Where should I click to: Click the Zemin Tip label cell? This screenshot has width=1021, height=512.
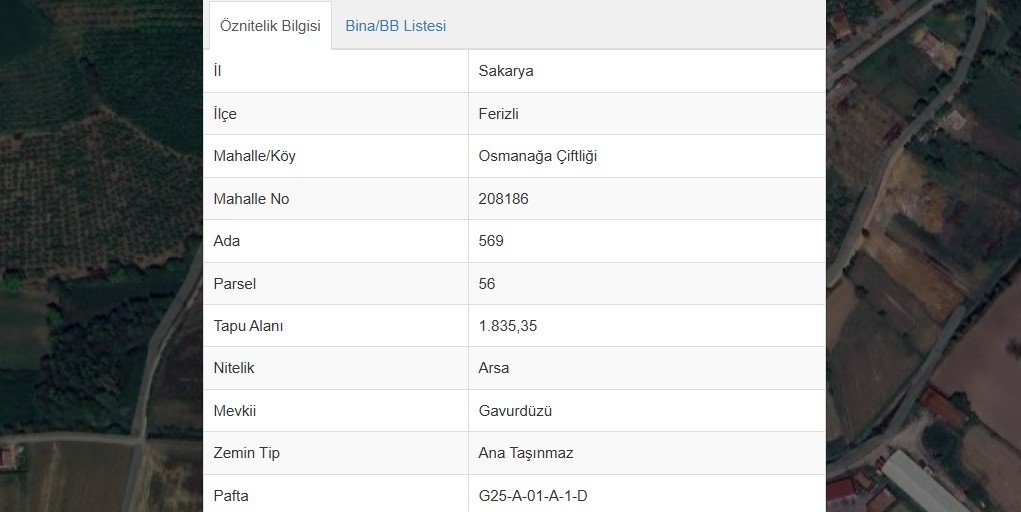point(336,453)
